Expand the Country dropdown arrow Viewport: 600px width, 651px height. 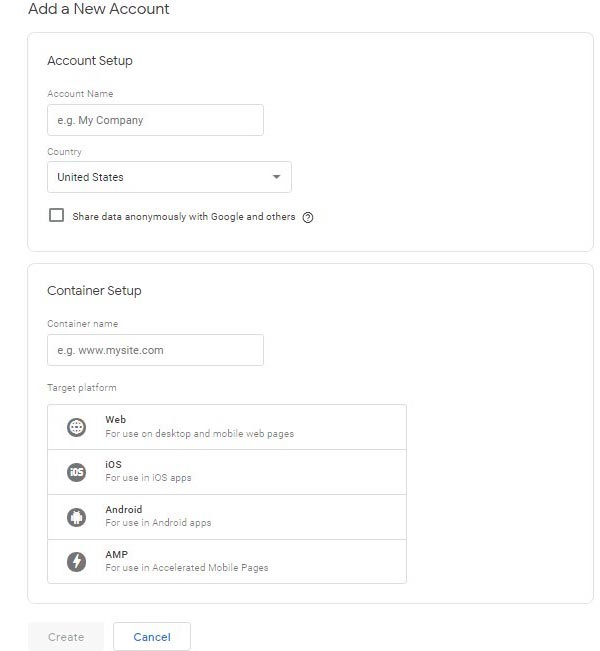(276, 177)
